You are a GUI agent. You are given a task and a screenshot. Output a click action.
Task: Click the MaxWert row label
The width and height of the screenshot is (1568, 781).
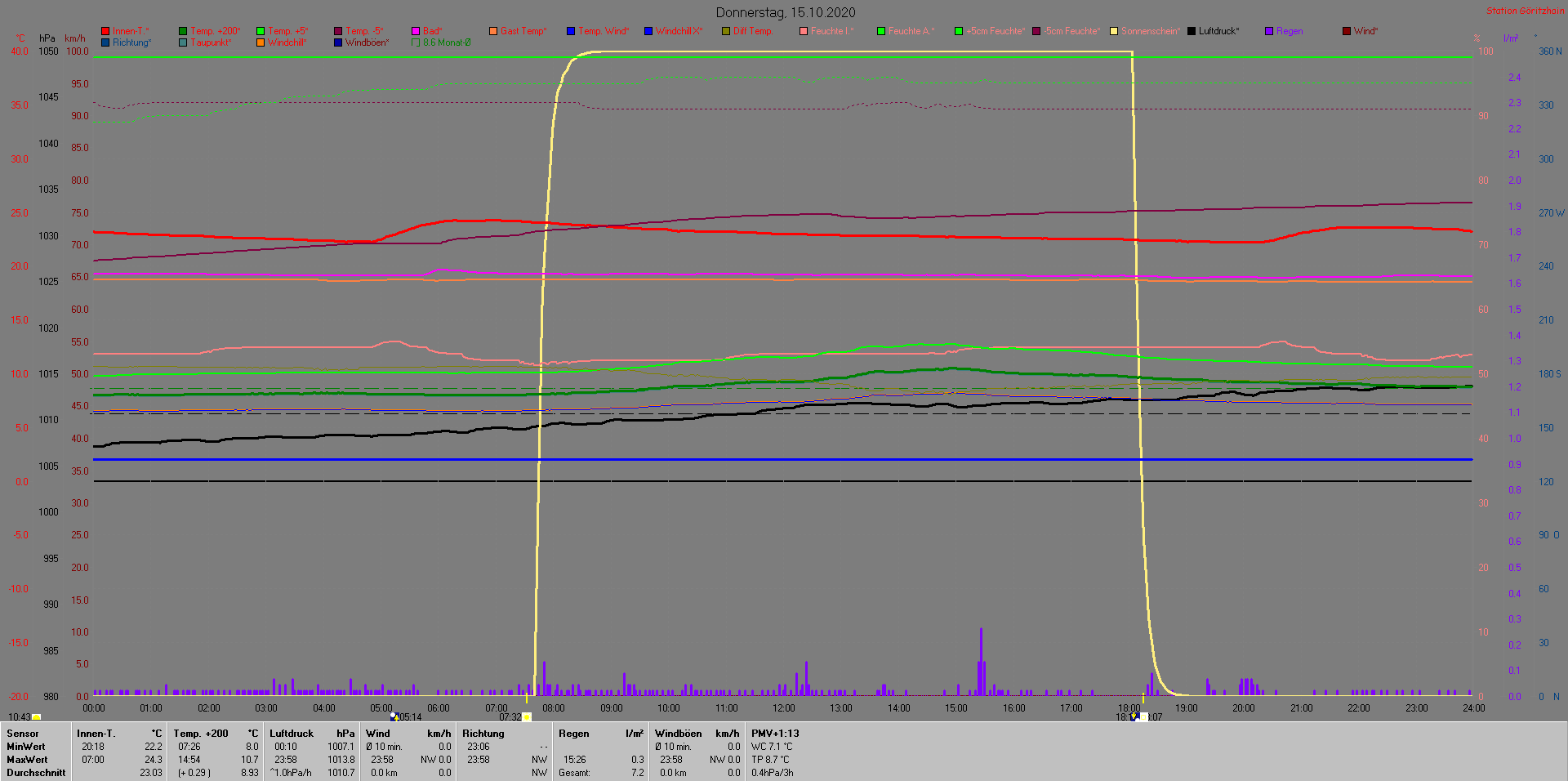(27, 760)
